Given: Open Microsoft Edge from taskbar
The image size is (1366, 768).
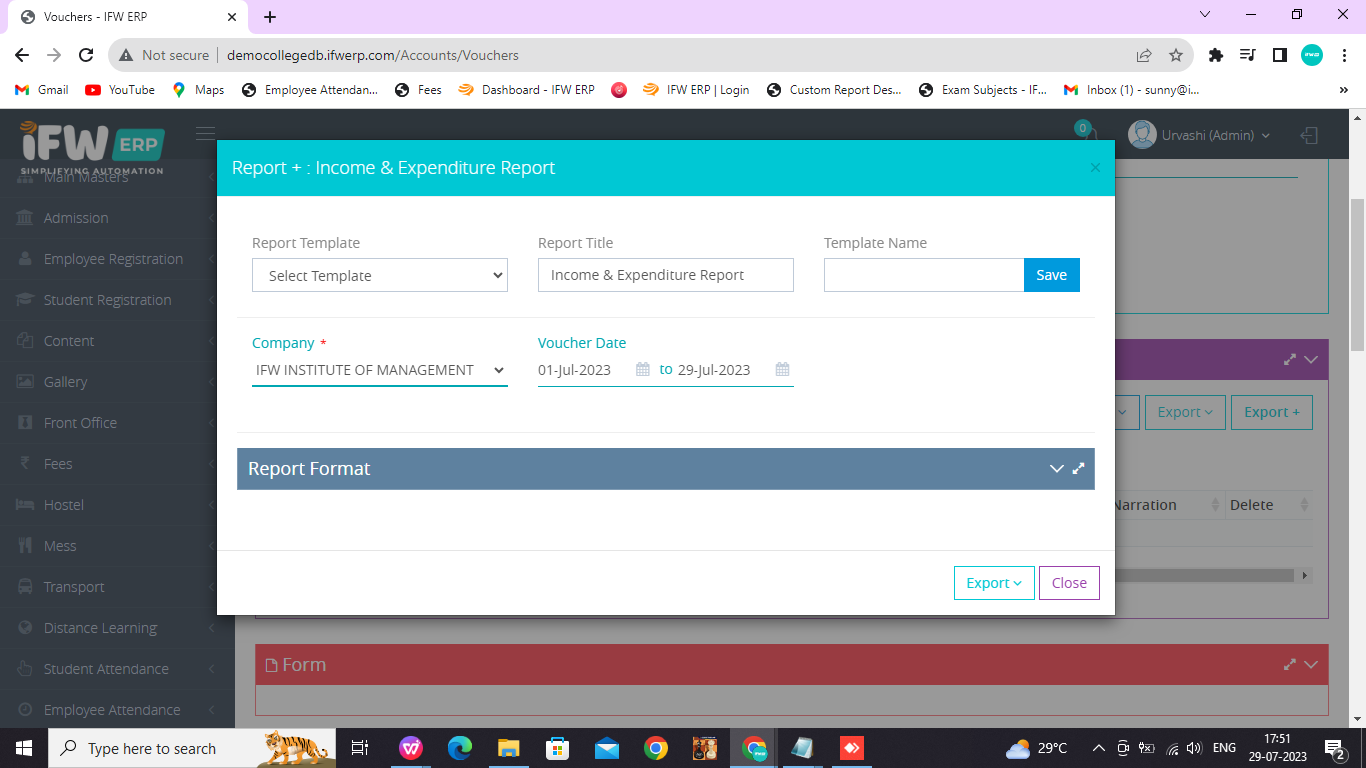Looking at the screenshot, I should [x=460, y=748].
